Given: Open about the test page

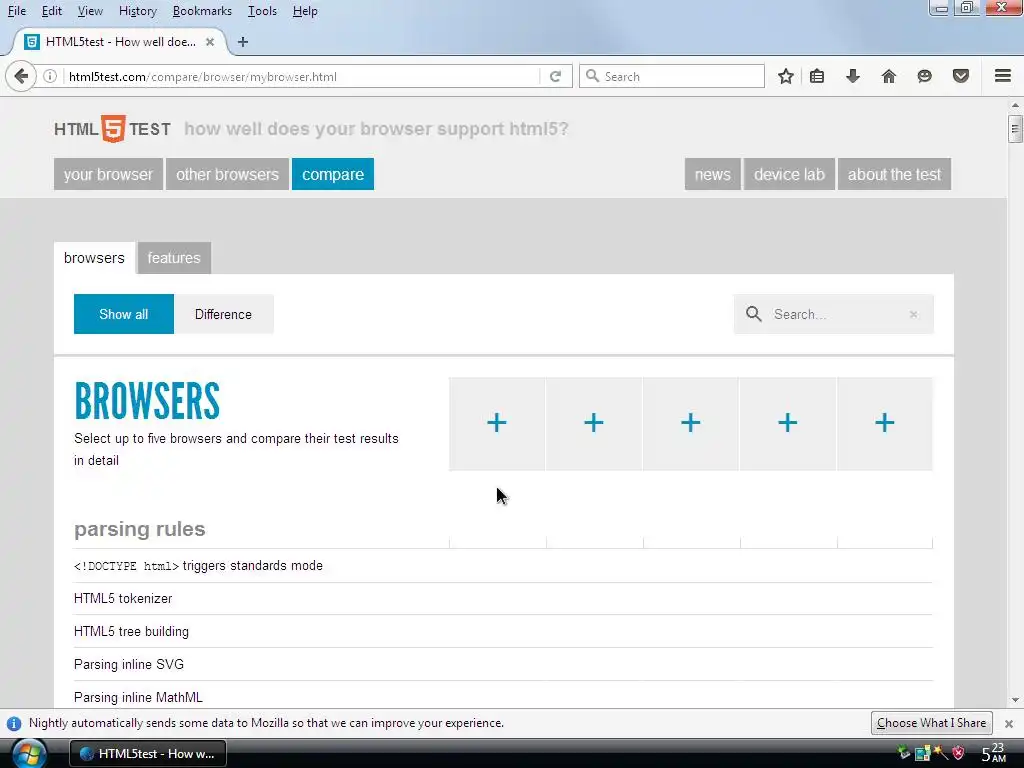Looking at the screenshot, I should point(894,174).
